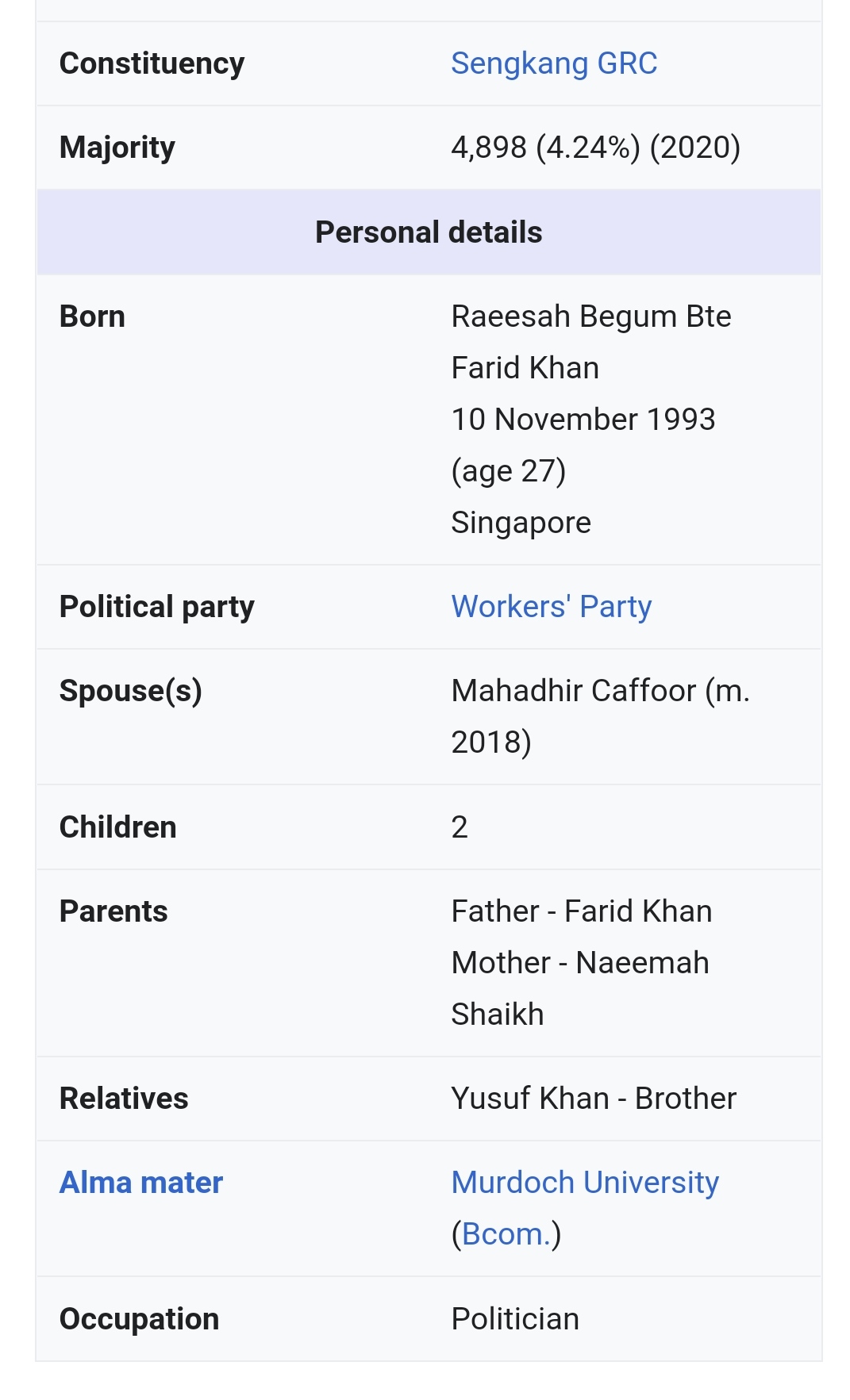Click the Alma mater label link
Viewport: 850px width, 1400px height.
pos(141,1183)
